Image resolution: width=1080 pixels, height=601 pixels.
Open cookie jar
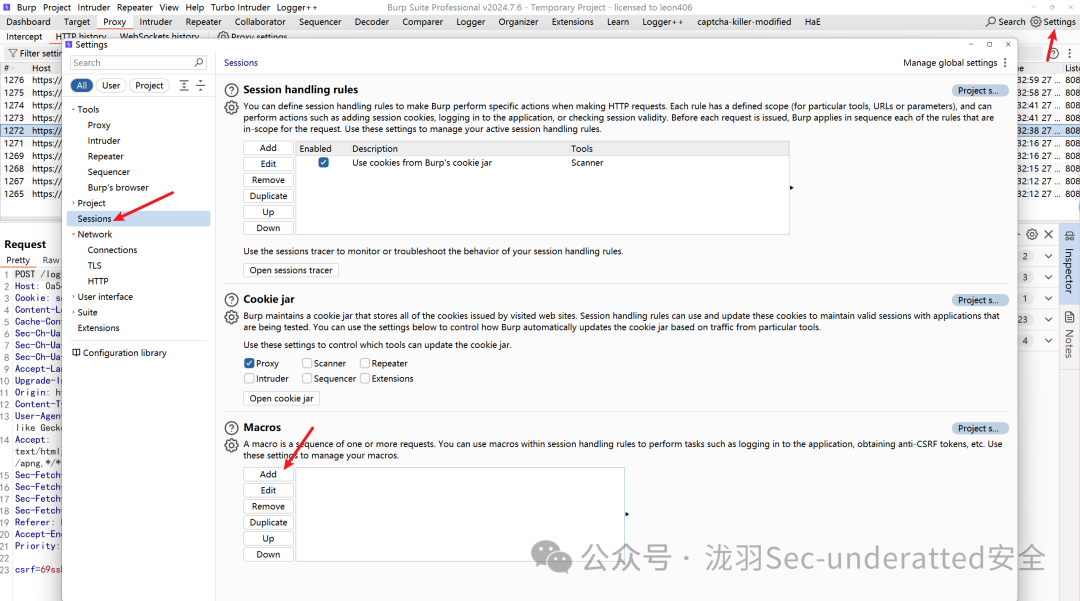point(281,399)
